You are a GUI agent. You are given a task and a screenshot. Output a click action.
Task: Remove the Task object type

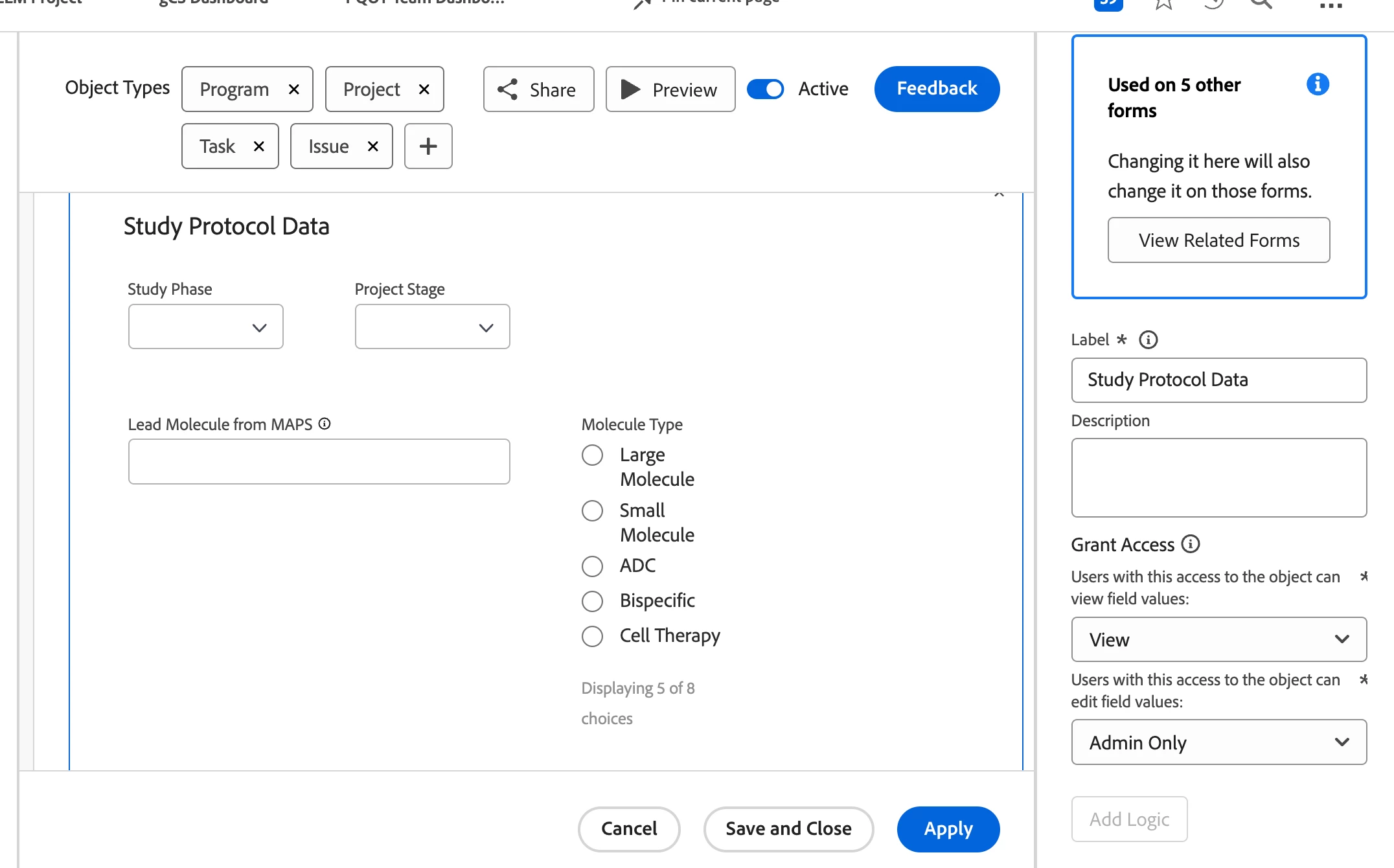[258, 146]
